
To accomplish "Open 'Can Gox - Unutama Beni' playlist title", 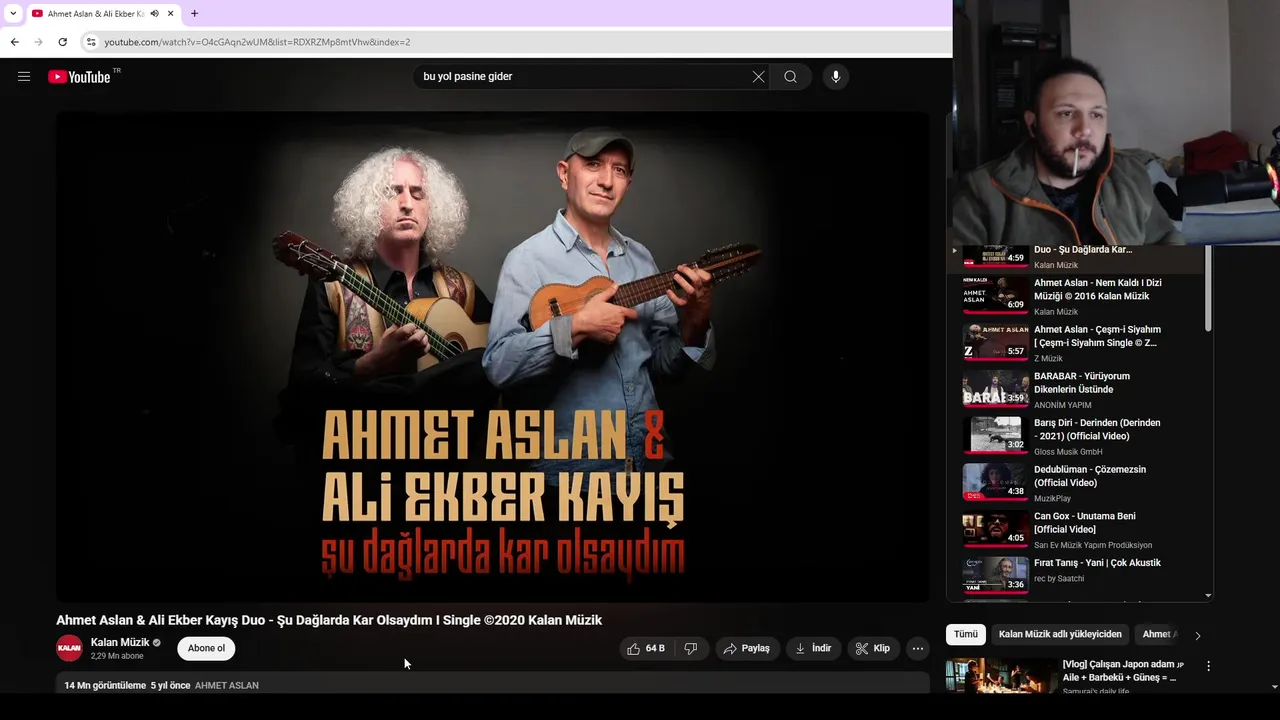I will tap(1084, 523).
